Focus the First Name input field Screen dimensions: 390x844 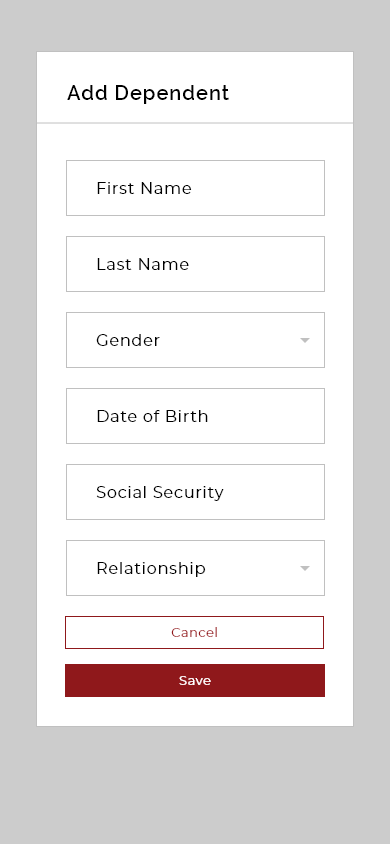pyautogui.click(x=195, y=188)
